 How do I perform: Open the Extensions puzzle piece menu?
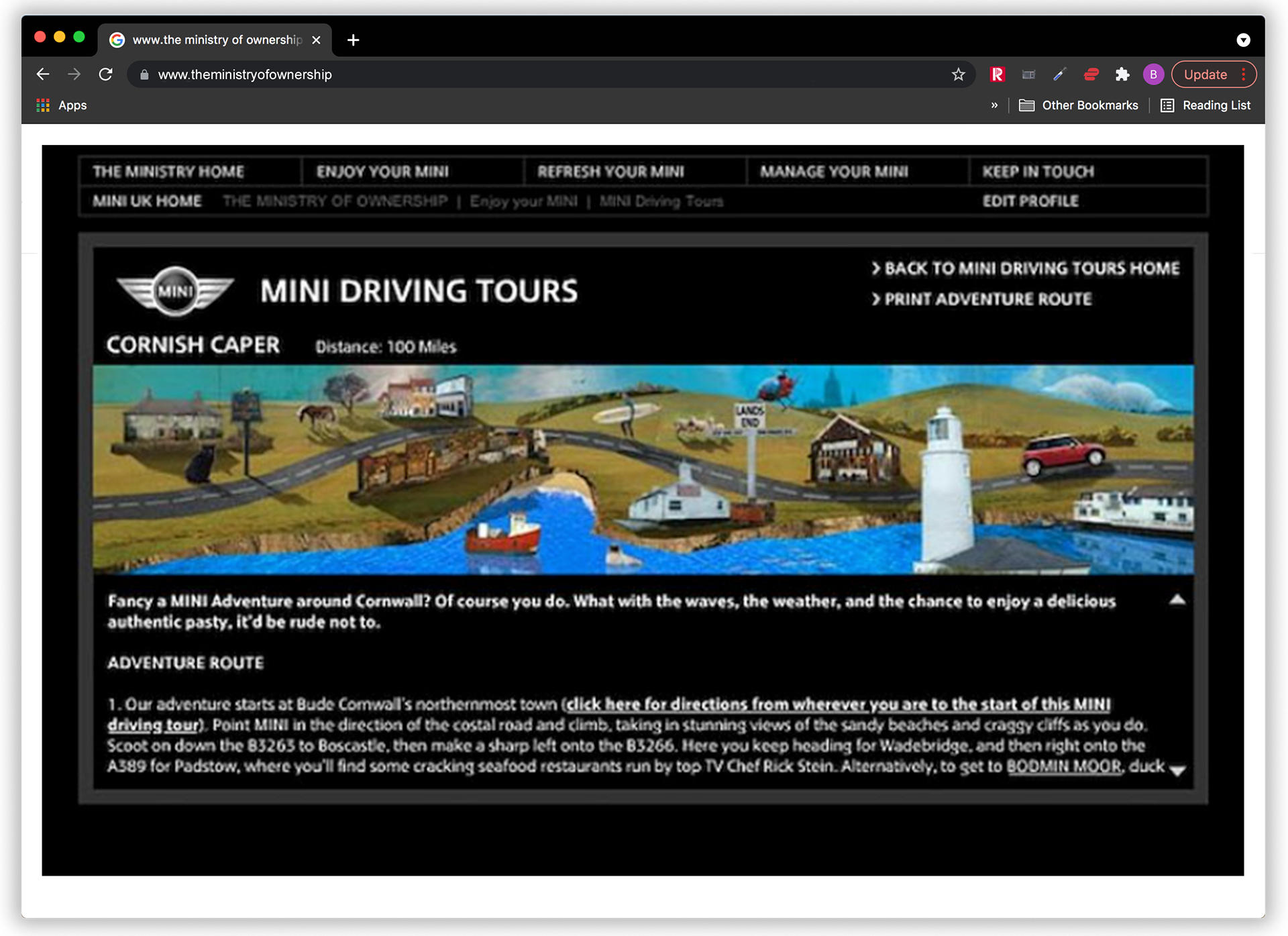(x=1122, y=74)
